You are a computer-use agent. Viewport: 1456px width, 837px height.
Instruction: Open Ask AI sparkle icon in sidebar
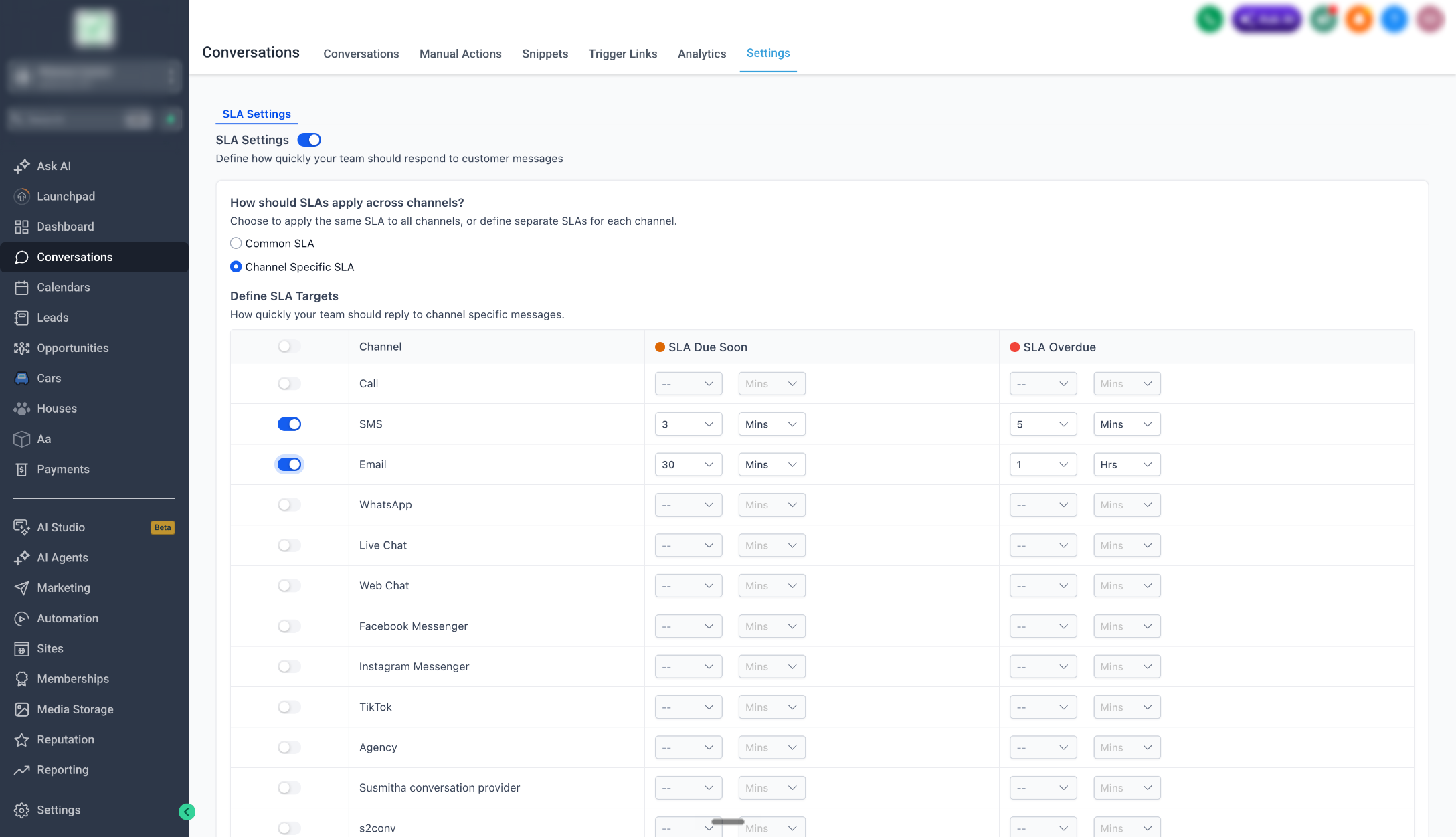(21, 166)
